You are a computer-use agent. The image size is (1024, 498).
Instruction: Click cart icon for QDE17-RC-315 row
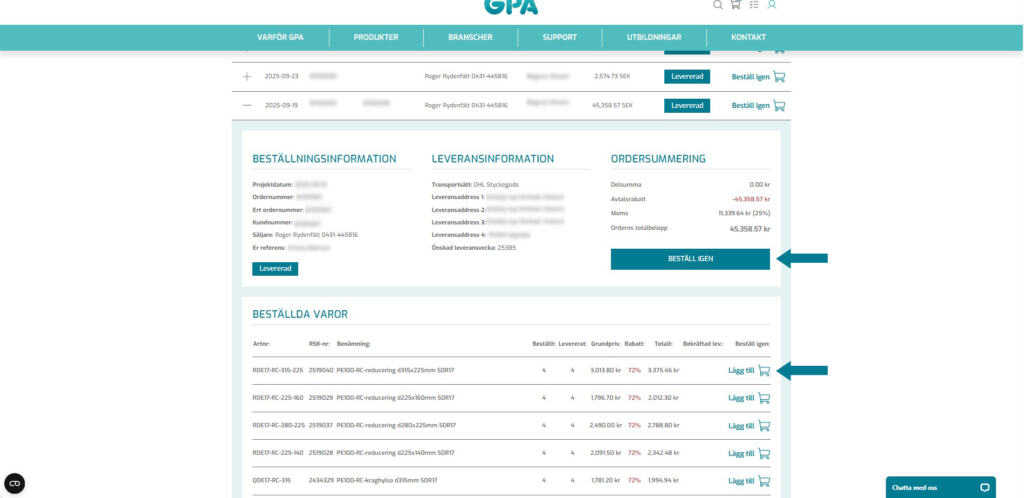click(764, 481)
